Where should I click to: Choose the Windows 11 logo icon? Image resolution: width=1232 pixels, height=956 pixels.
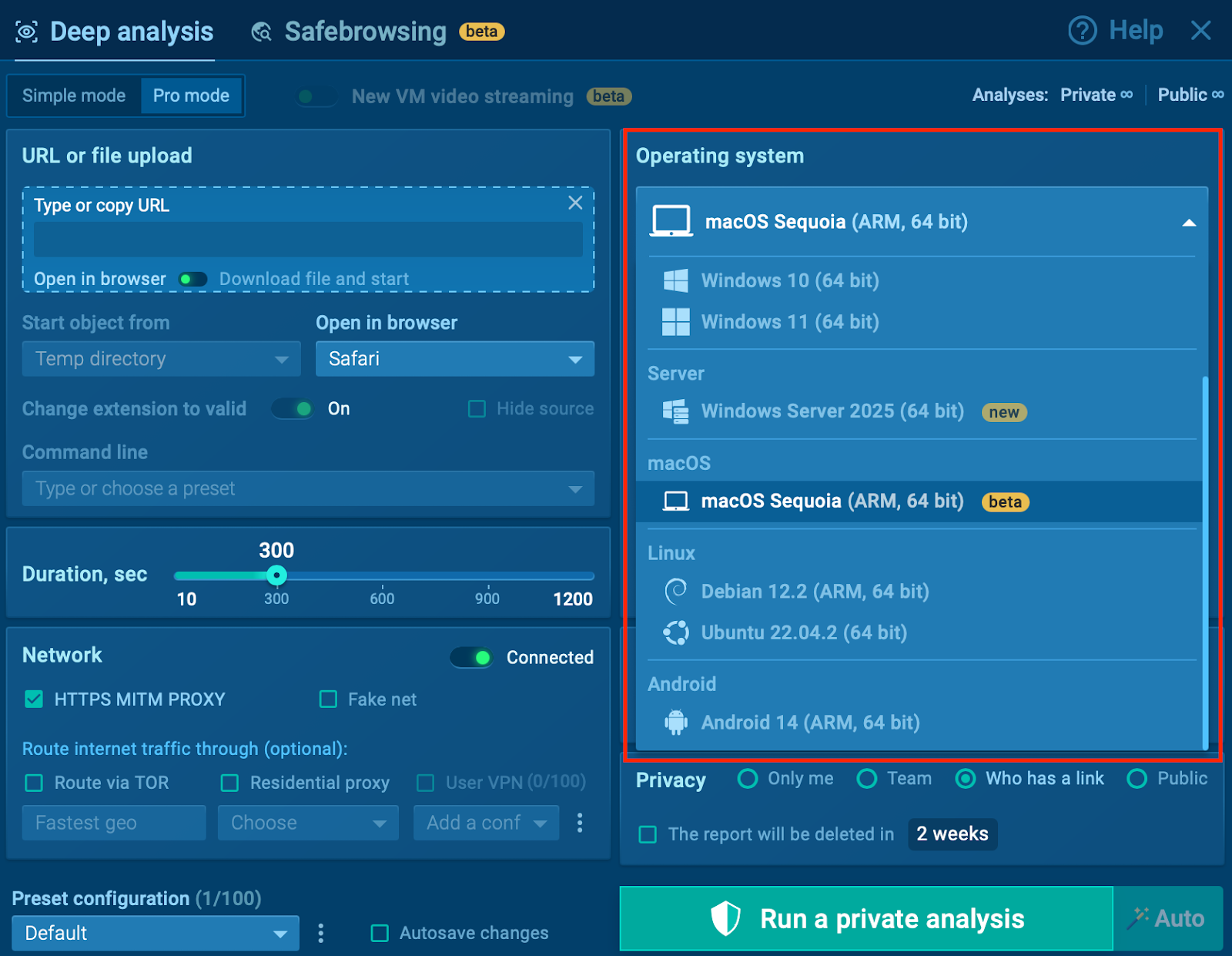point(675,322)
